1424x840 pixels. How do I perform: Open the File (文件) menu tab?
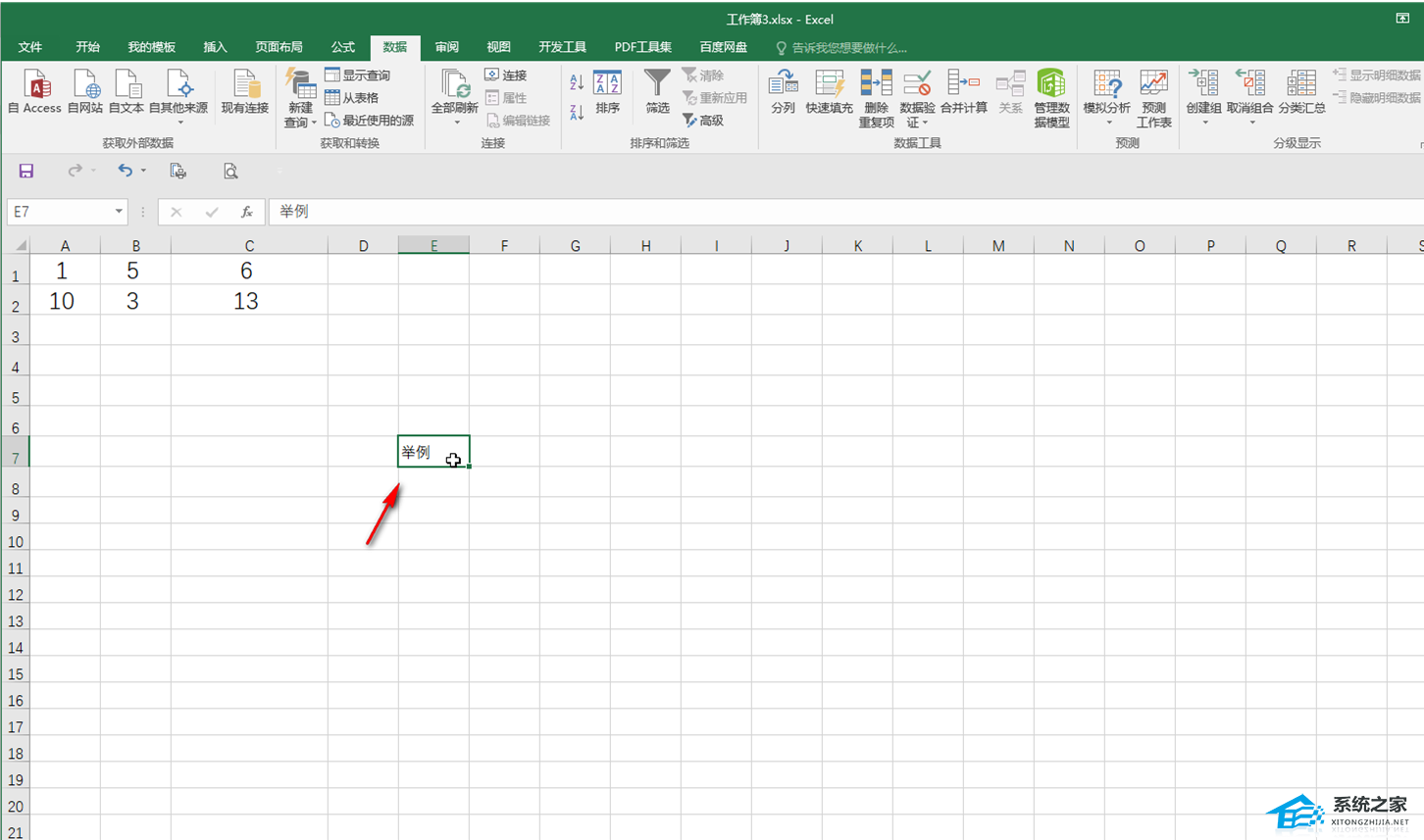click(30, 47)
